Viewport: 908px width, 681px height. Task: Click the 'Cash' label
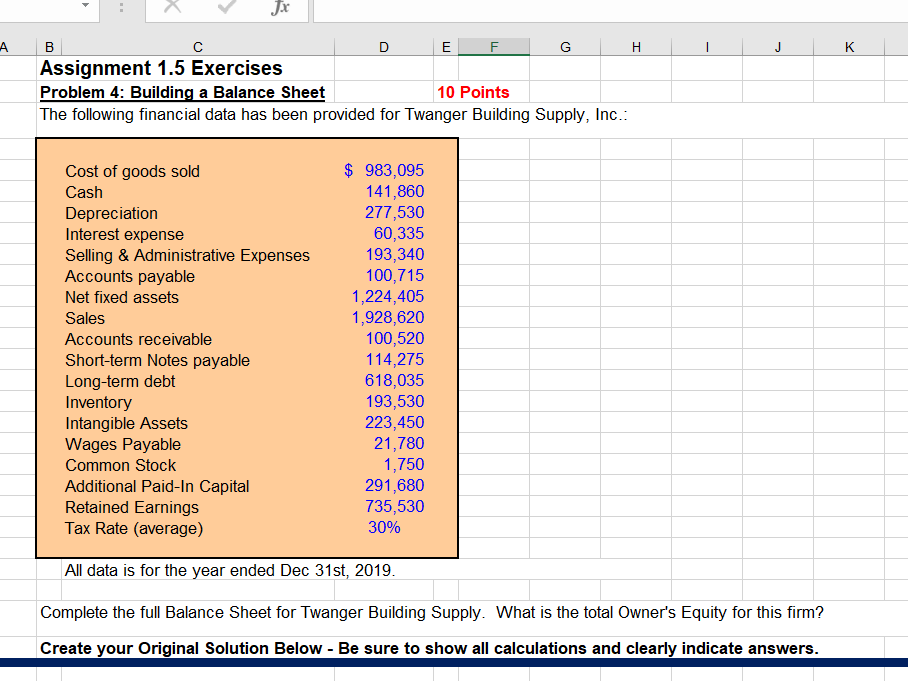pyautogui.click(x=83, y=192)
